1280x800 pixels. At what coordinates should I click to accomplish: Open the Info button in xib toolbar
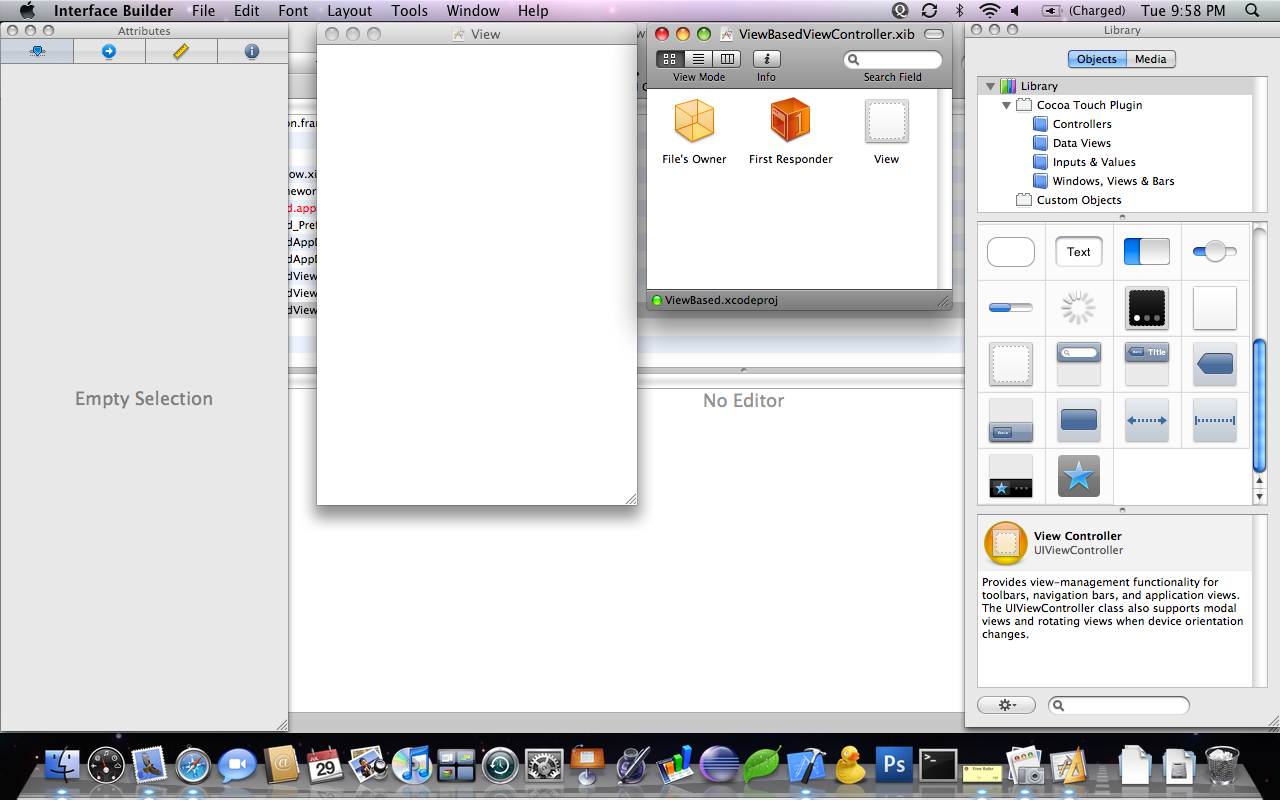766,59
